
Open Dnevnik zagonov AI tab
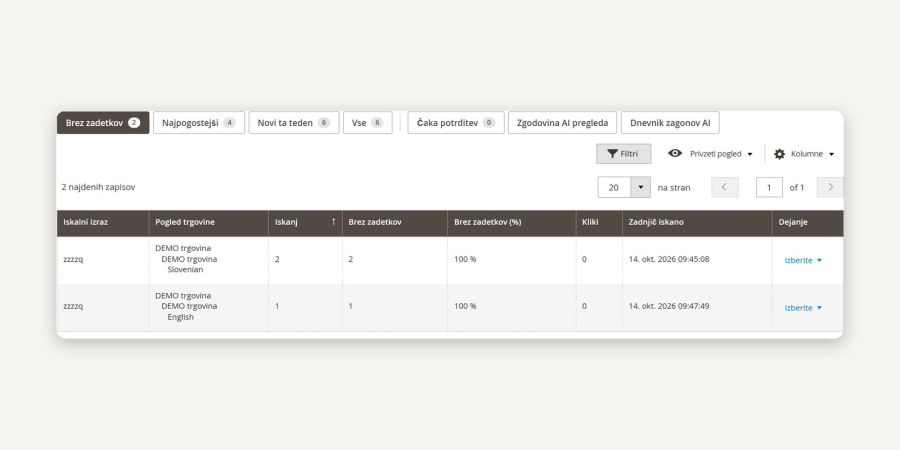(x=670, y=123)
